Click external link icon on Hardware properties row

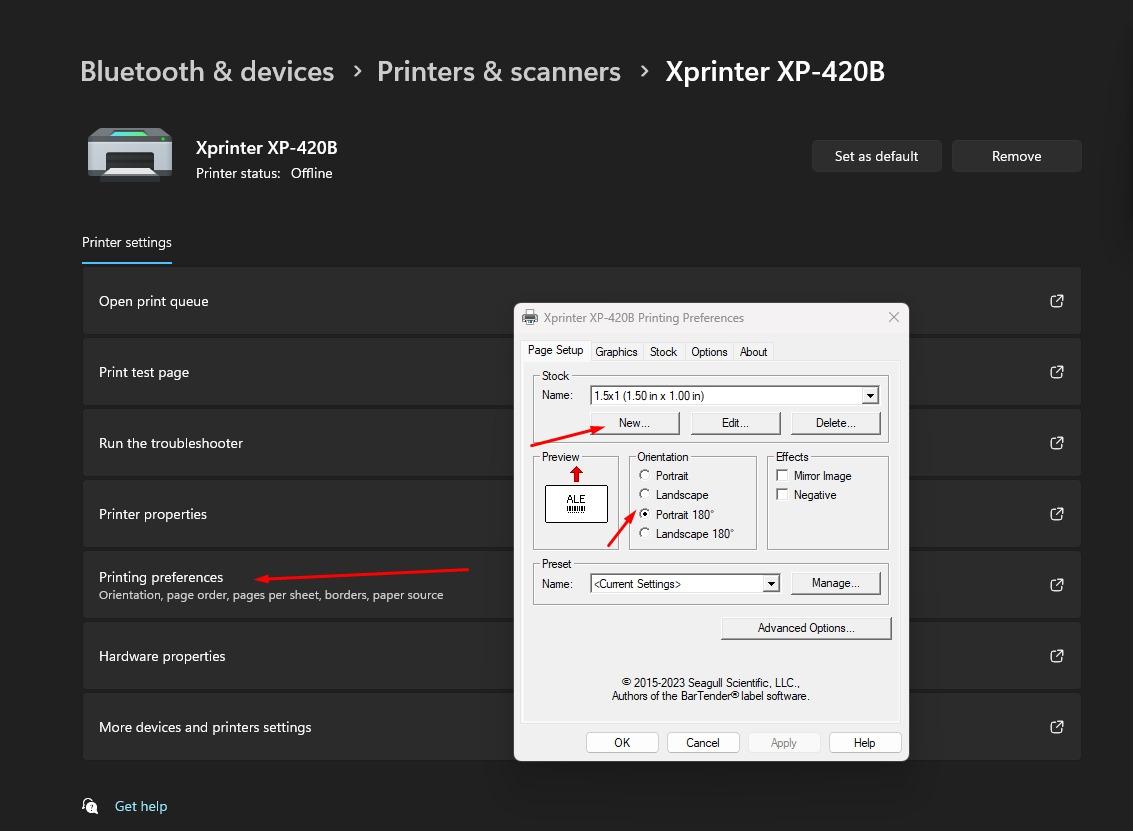point(1056,655)
